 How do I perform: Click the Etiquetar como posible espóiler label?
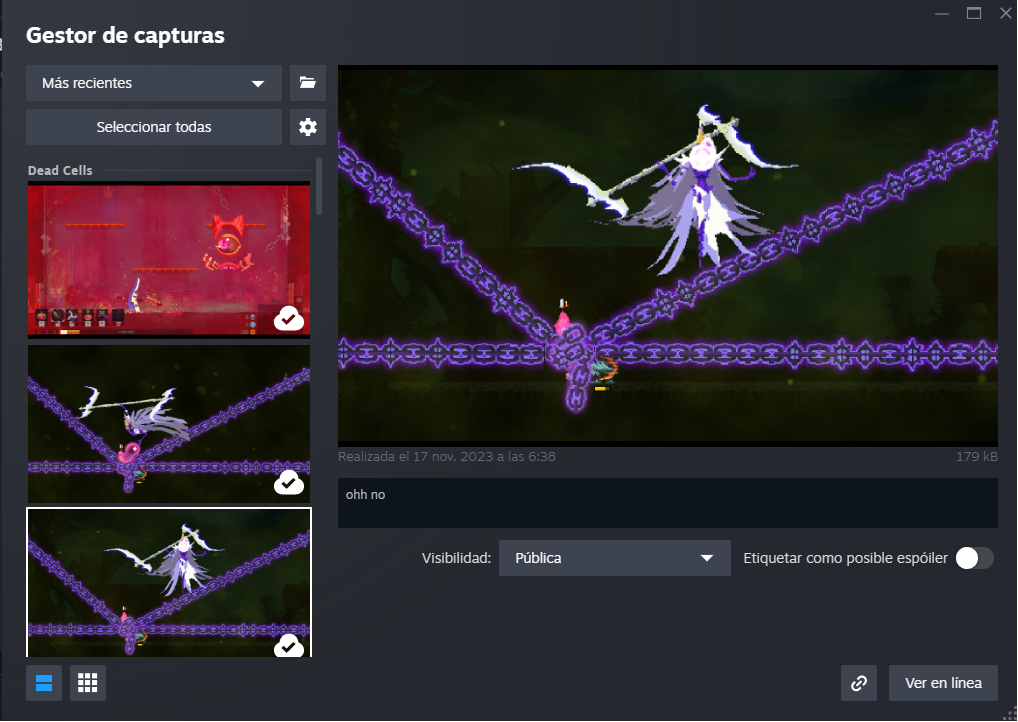tap(845, 558)
